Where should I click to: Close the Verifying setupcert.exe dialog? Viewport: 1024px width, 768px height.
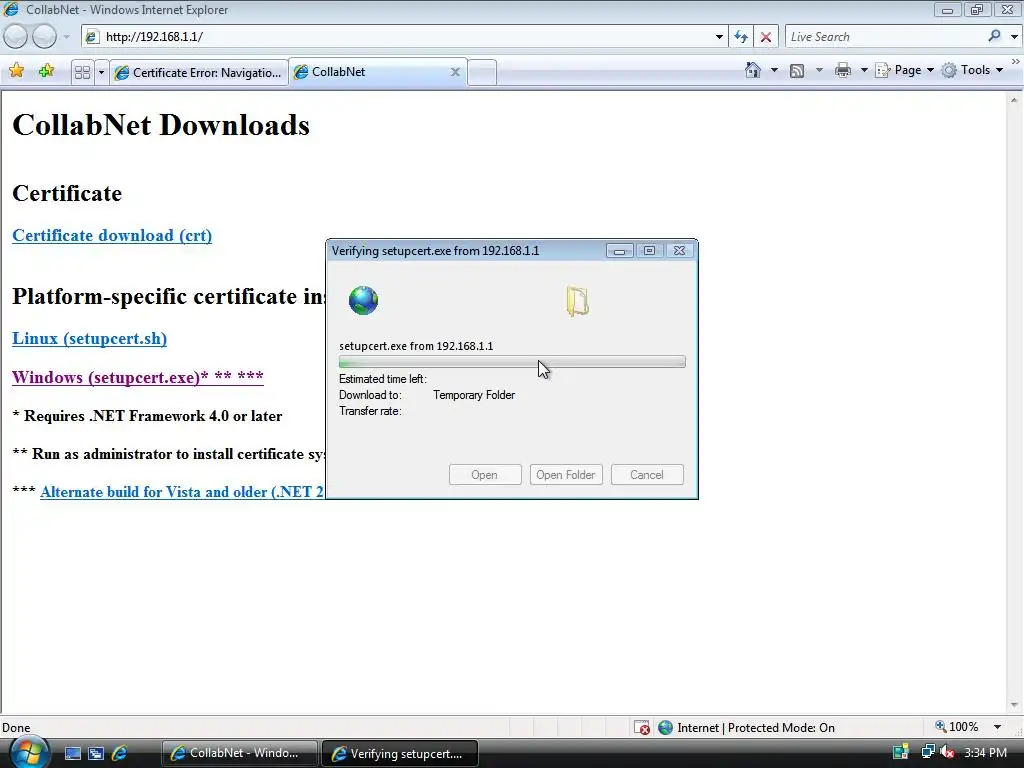679,251
